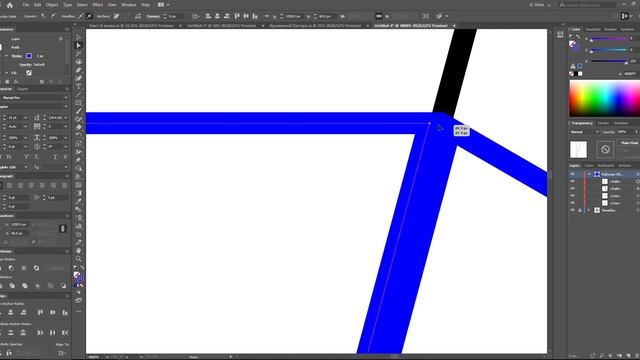Select the Direct Selection arrow tool
This screenshot has width=640, height=360.
coord(78,45)
